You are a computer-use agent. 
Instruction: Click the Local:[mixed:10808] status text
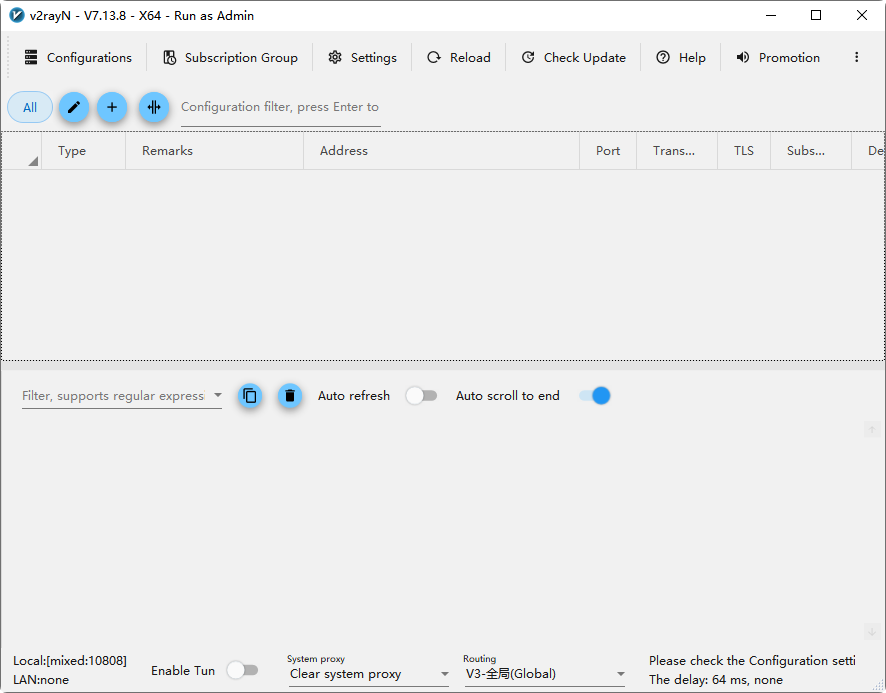click(x=70, y=661)
